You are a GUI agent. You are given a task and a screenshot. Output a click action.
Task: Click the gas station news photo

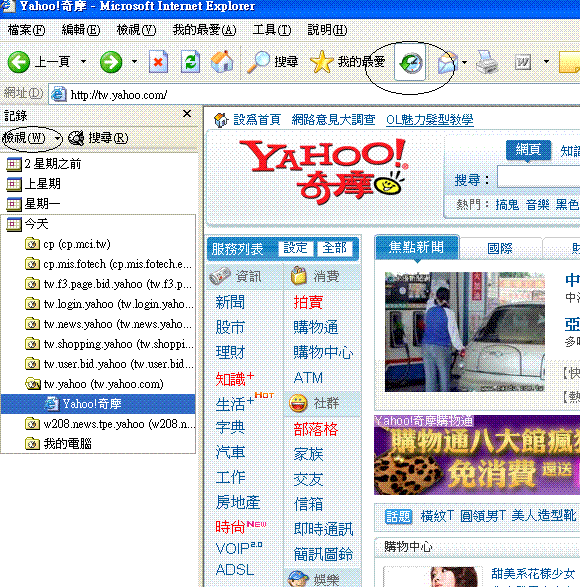coord(465,332)
